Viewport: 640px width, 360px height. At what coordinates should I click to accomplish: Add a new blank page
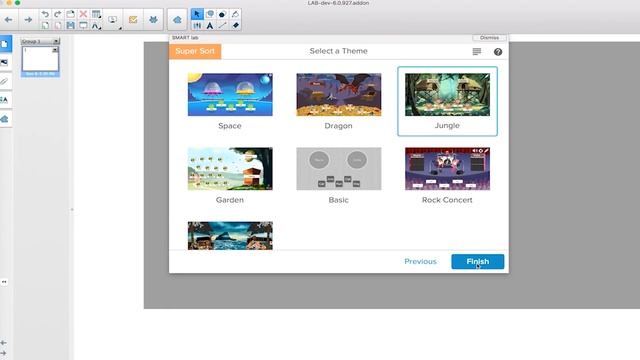tap(45, 26)
